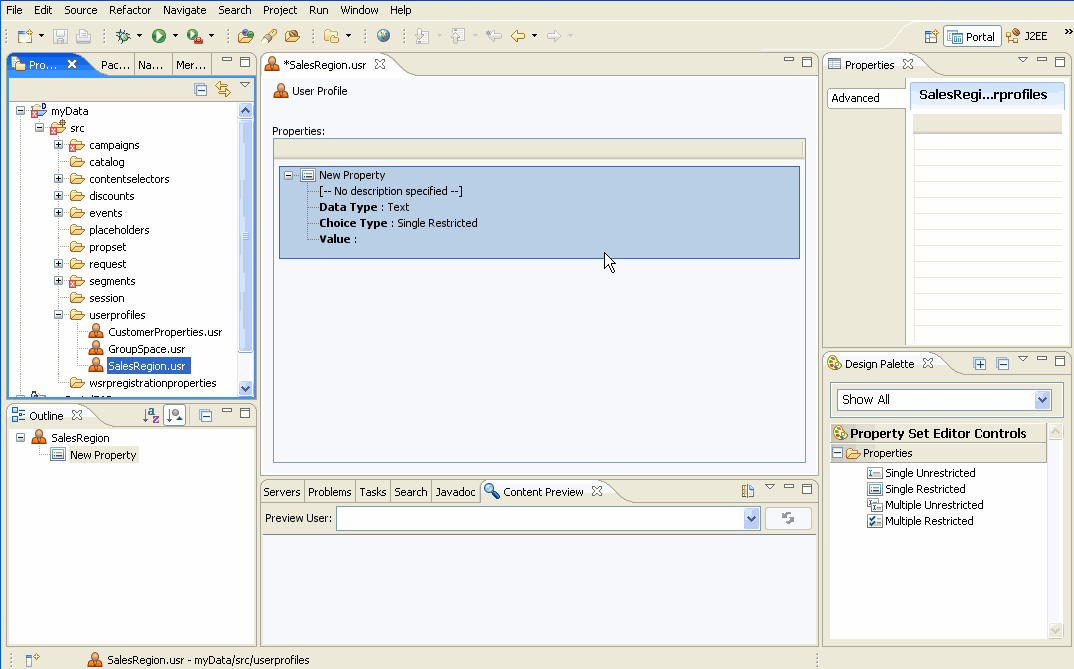The image size is (1074, 669).
Task: Expand the contentselectors folder
Action: (58, 178)
